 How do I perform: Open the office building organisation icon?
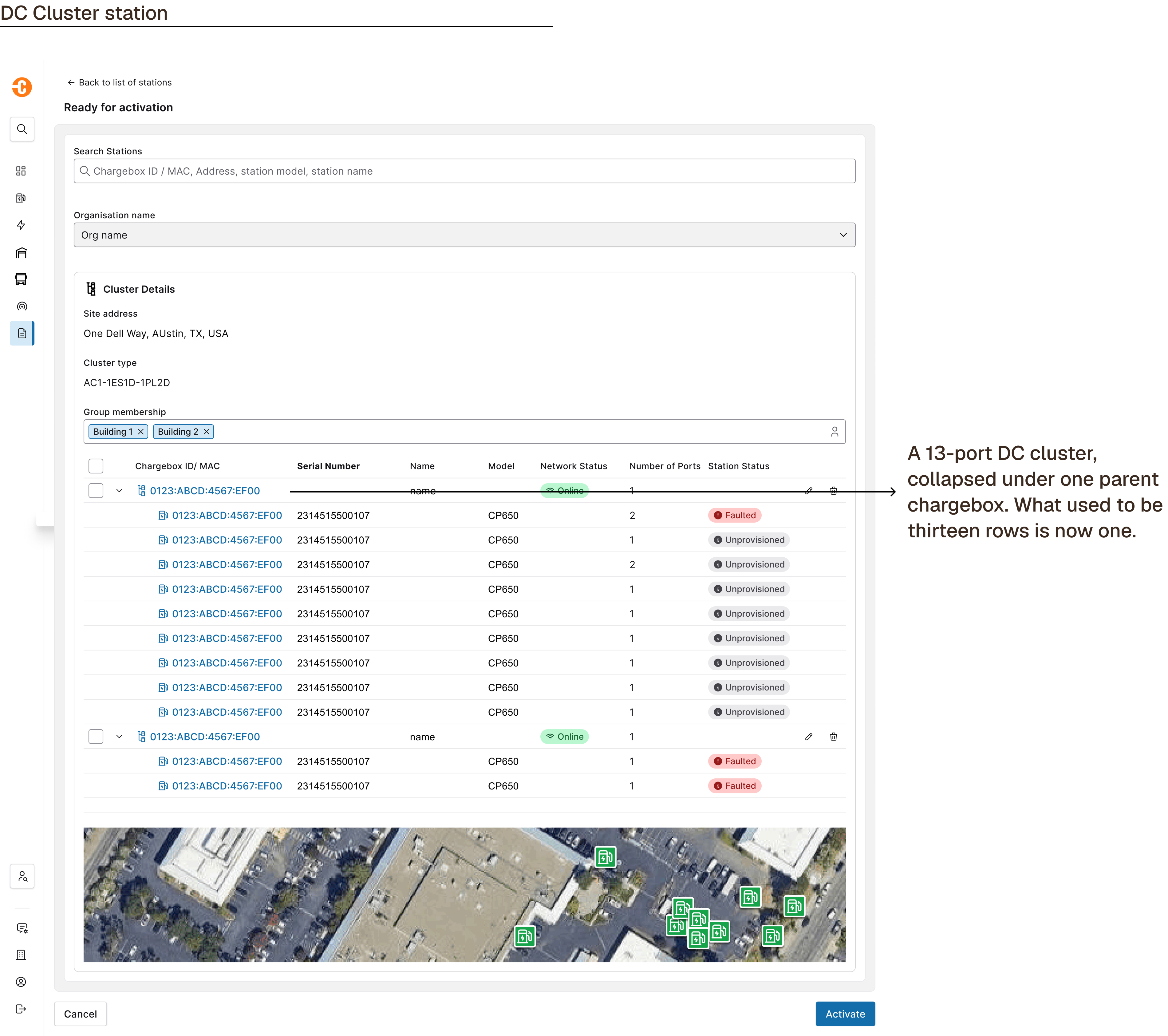[x=21, y=955]
